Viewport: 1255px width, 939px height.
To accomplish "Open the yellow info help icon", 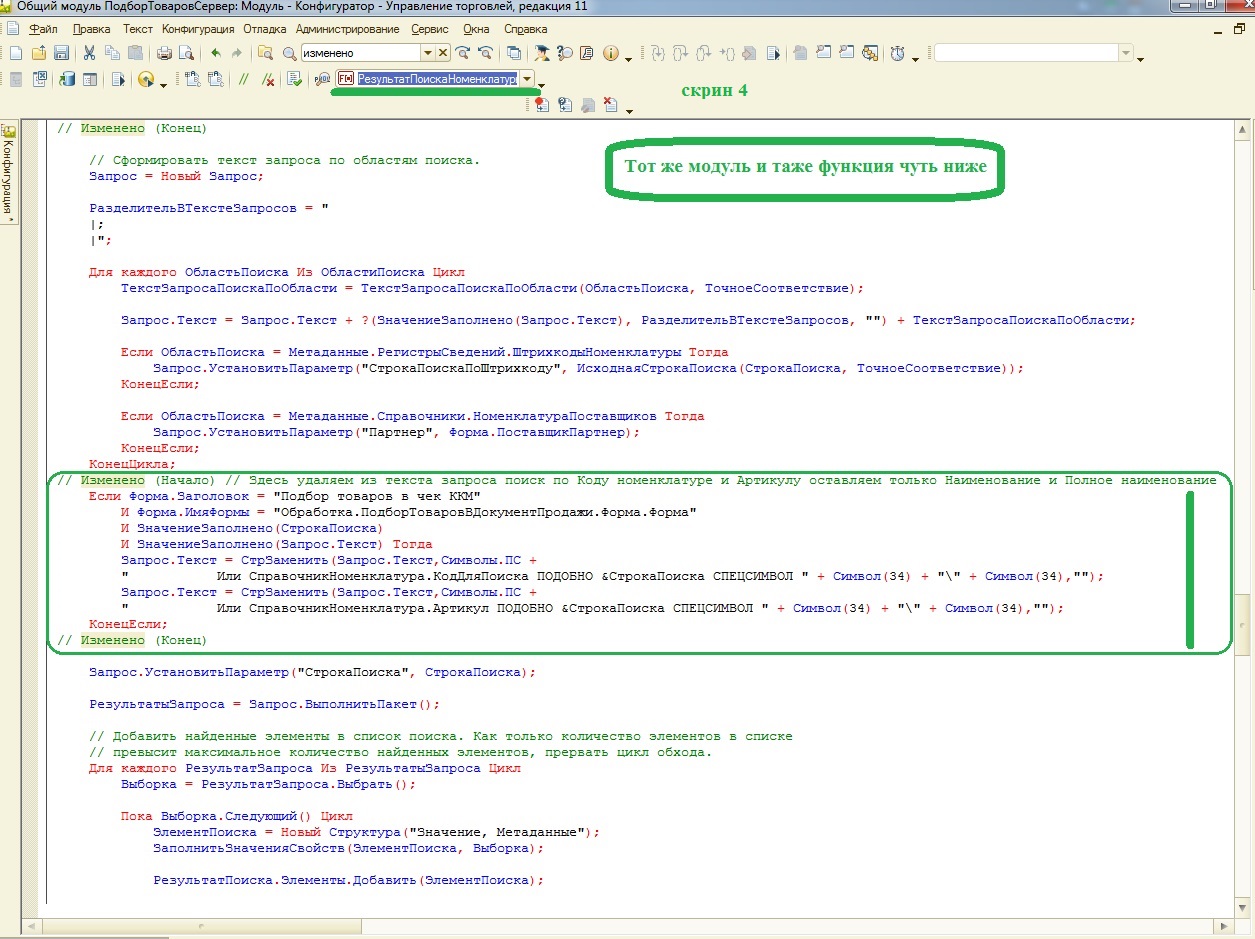I will tap(610, 53).
